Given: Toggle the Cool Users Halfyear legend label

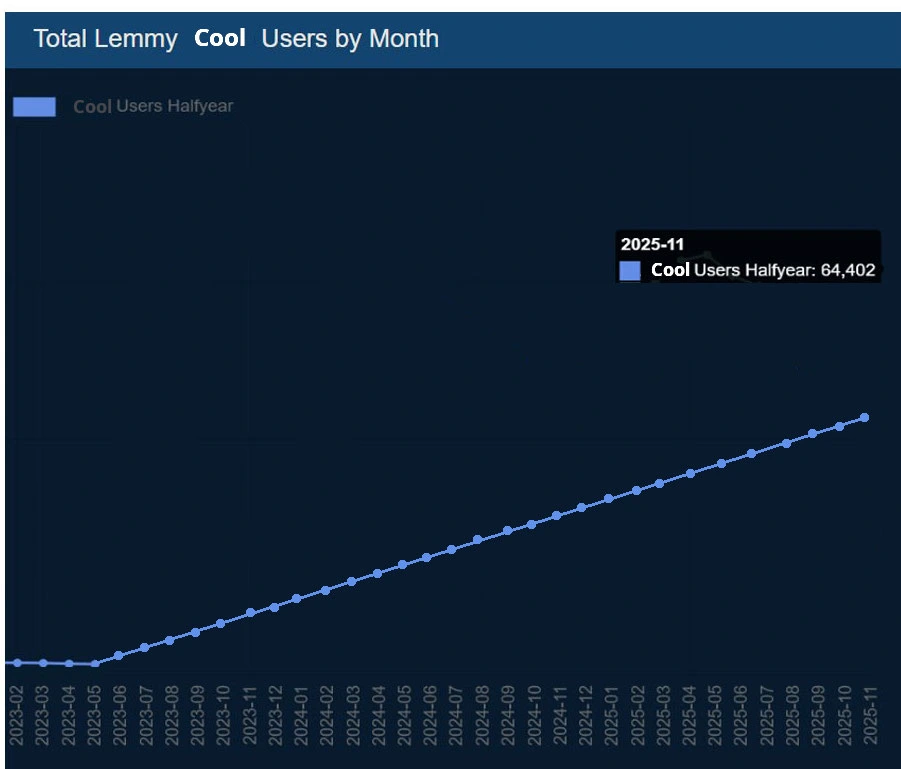Looking at the screenshot, I should [153, 106].
